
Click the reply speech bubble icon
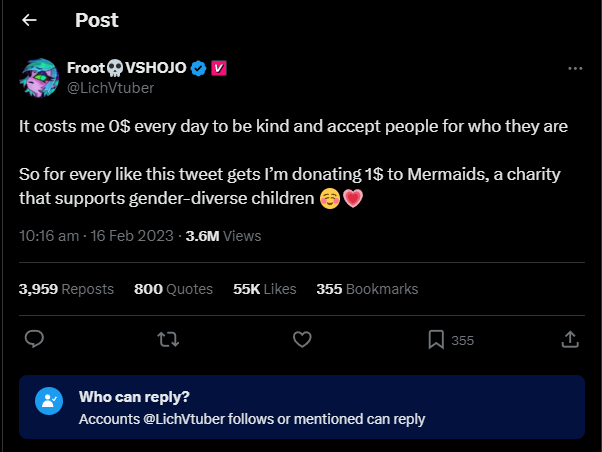34,340
